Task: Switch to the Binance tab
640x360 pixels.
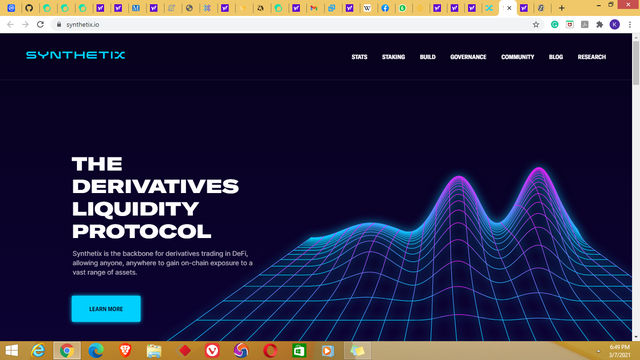Action: [420, 8]
